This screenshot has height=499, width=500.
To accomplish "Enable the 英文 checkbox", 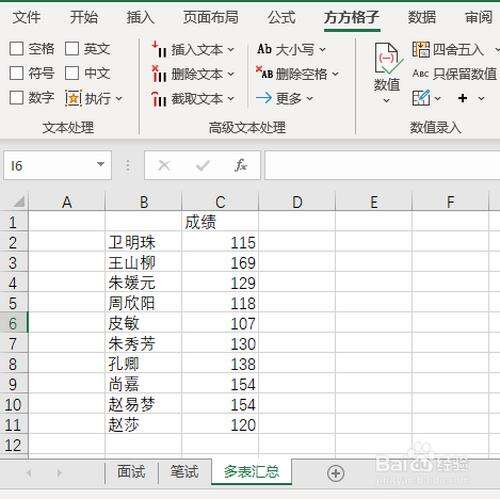I will coord(72,49).
